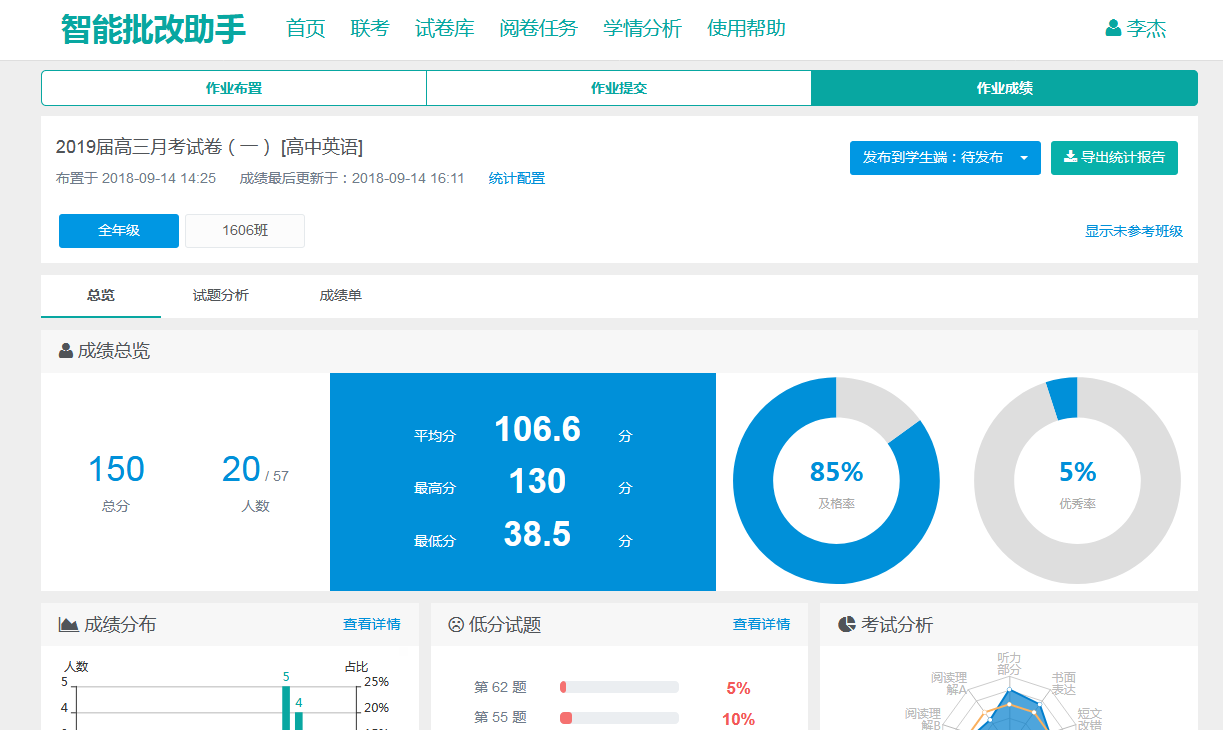Click the download icon on 导出统计报告
This screenshot has height=730, width=1223.
pos(1070,157)
